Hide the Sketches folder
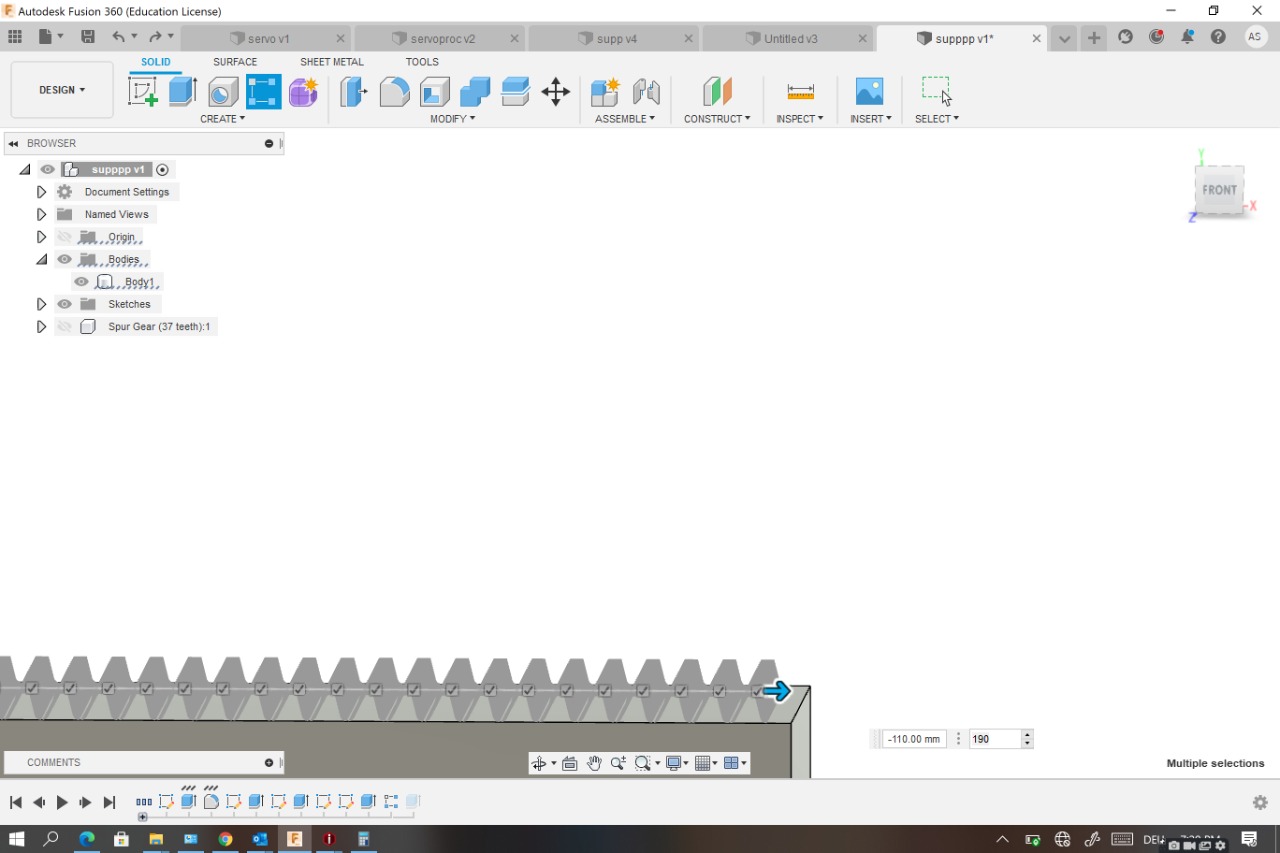 click(64, 304)
